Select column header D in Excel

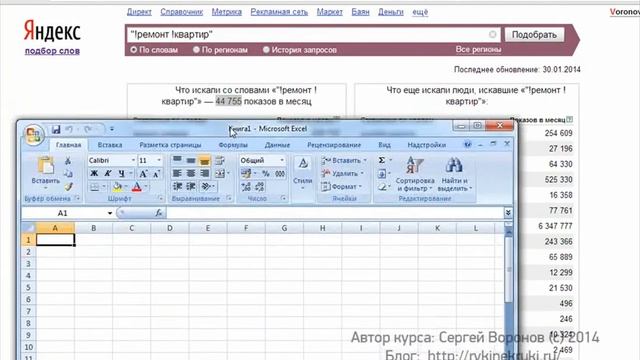(x=170, y=228)
